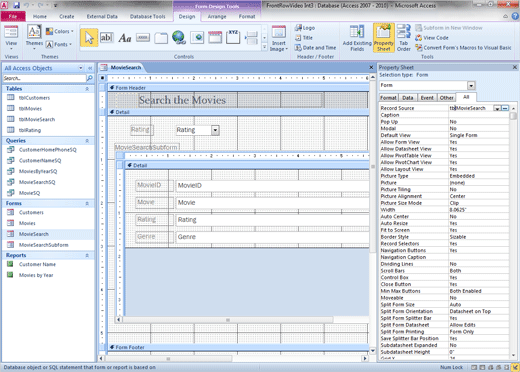This screenshot has width=520, height=372.
Task: Toggle the Property Sheet button
Action: pos(384,38)
